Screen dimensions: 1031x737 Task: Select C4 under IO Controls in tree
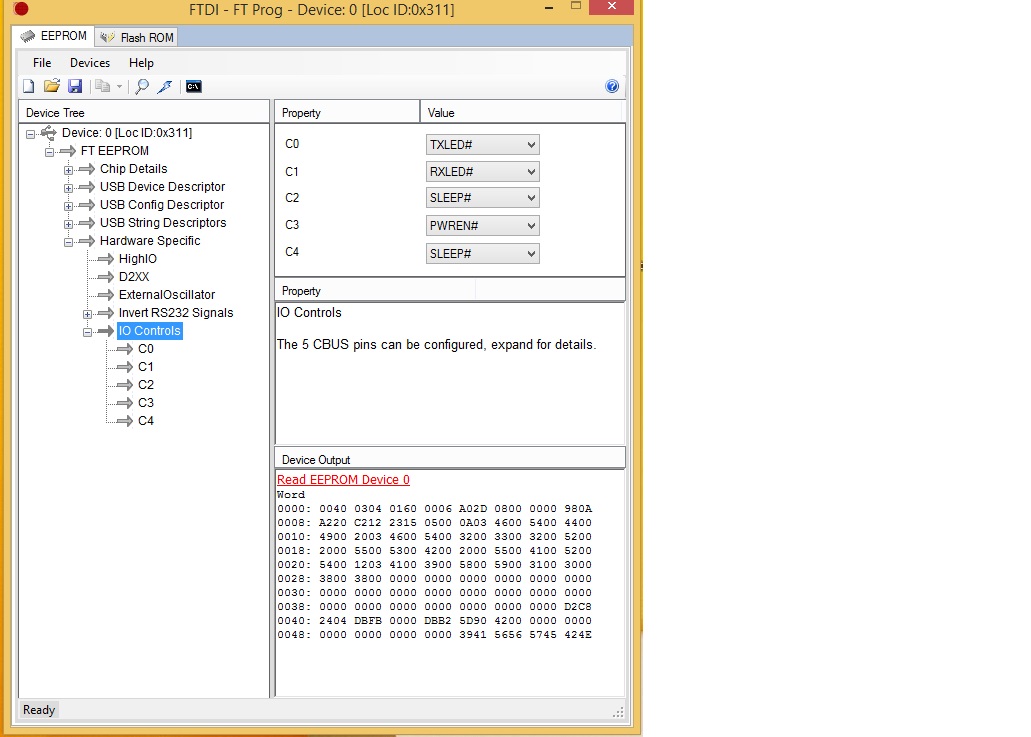[146, 421]
